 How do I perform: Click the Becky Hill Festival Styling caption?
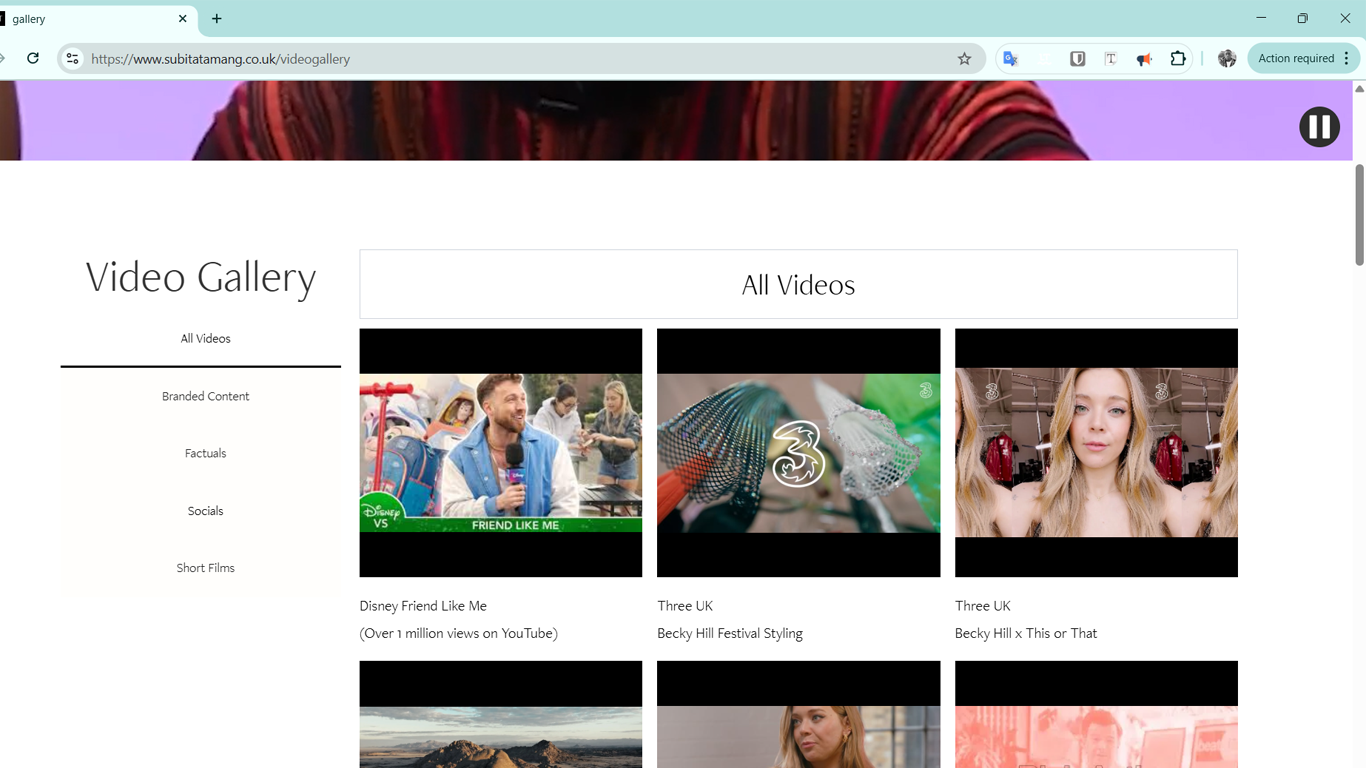coord(730,633)
